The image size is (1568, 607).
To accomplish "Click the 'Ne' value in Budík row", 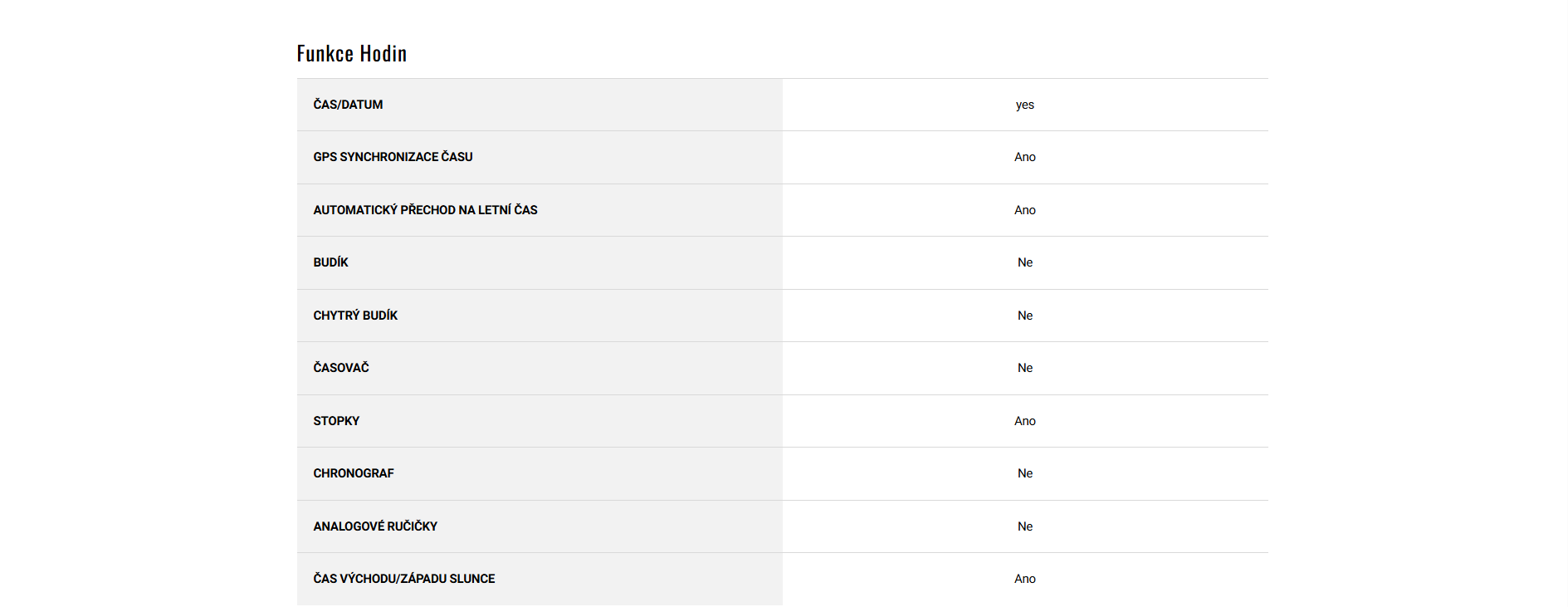I will tap(1024, 262).
